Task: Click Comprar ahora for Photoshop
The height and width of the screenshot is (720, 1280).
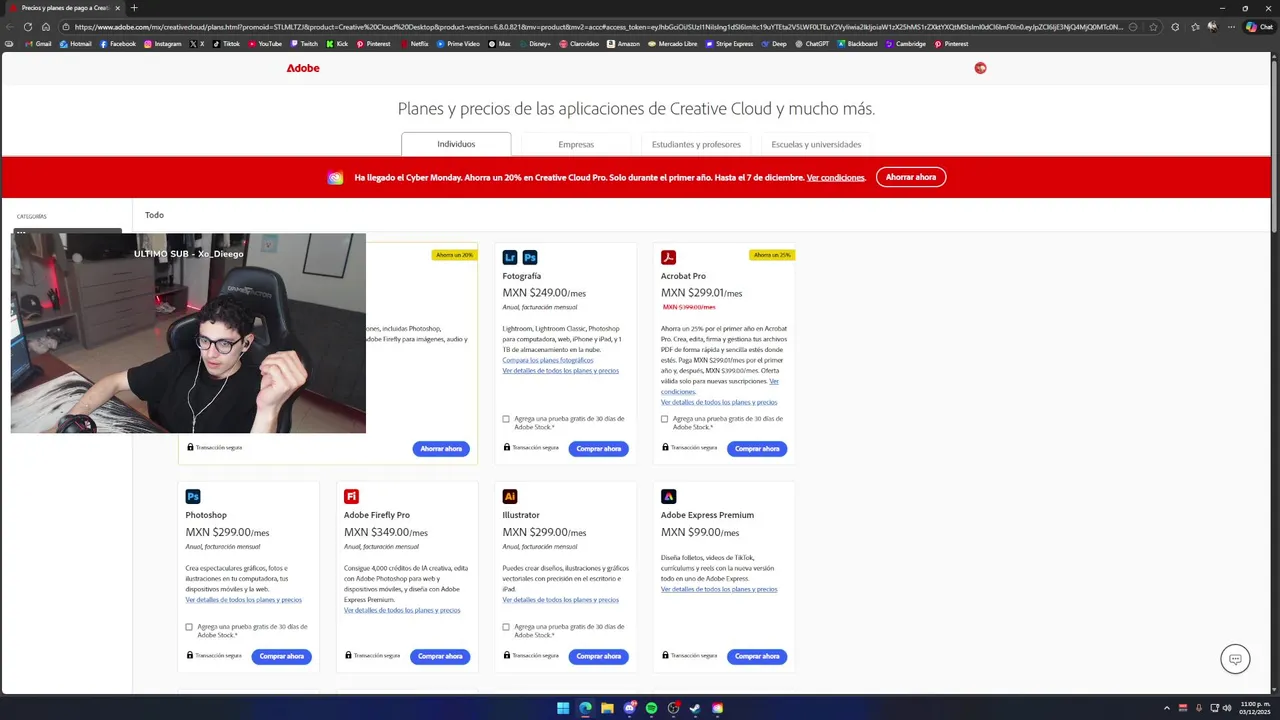Action: (282, 657)
